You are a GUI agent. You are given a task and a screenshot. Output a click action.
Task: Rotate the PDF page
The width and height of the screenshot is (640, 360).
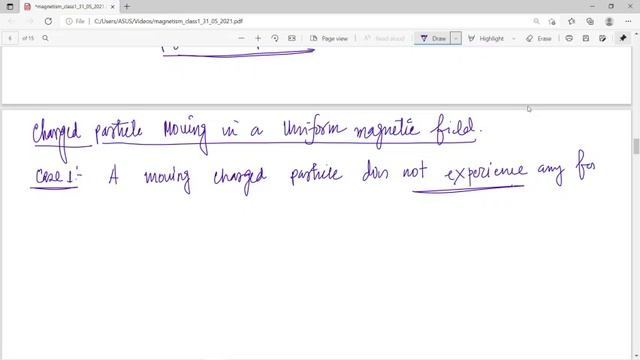pyautogui.click(x=275, y=38)
